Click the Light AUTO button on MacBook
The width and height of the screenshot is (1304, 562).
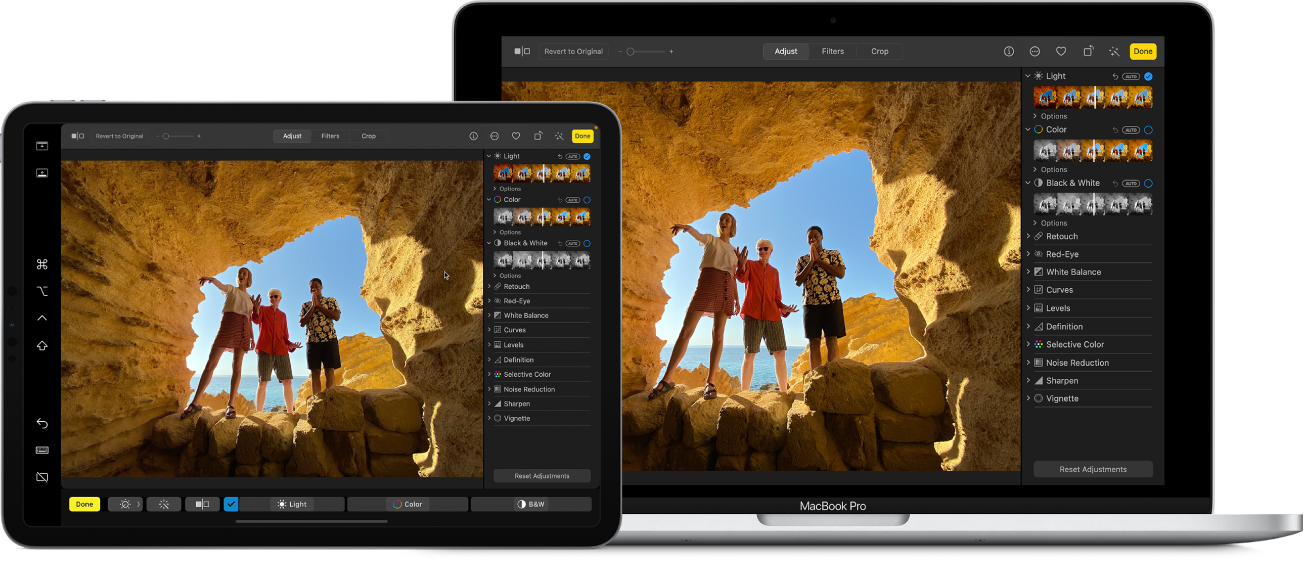pos(1131,76)
